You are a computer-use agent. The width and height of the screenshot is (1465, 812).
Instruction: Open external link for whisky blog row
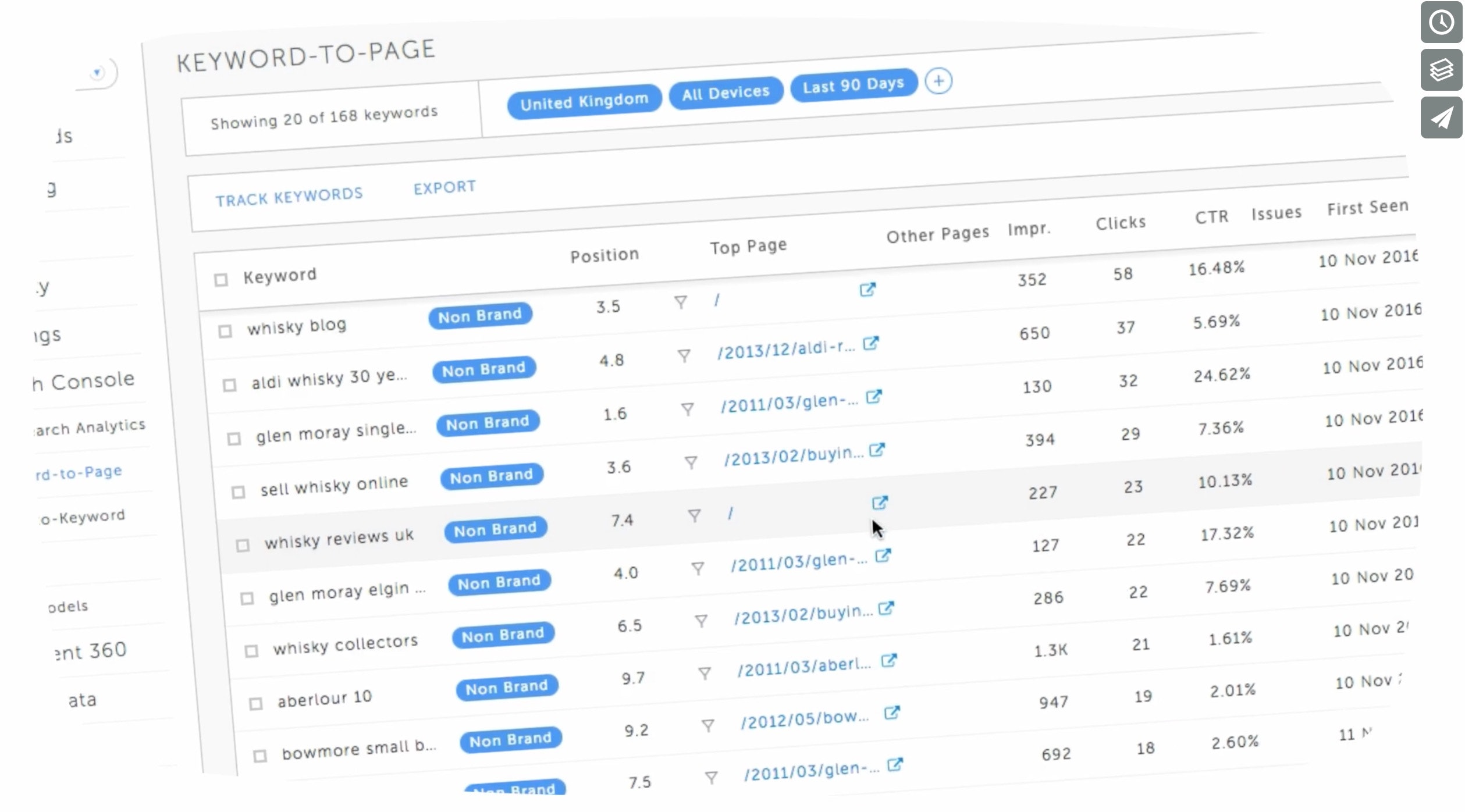pos(867,289)
